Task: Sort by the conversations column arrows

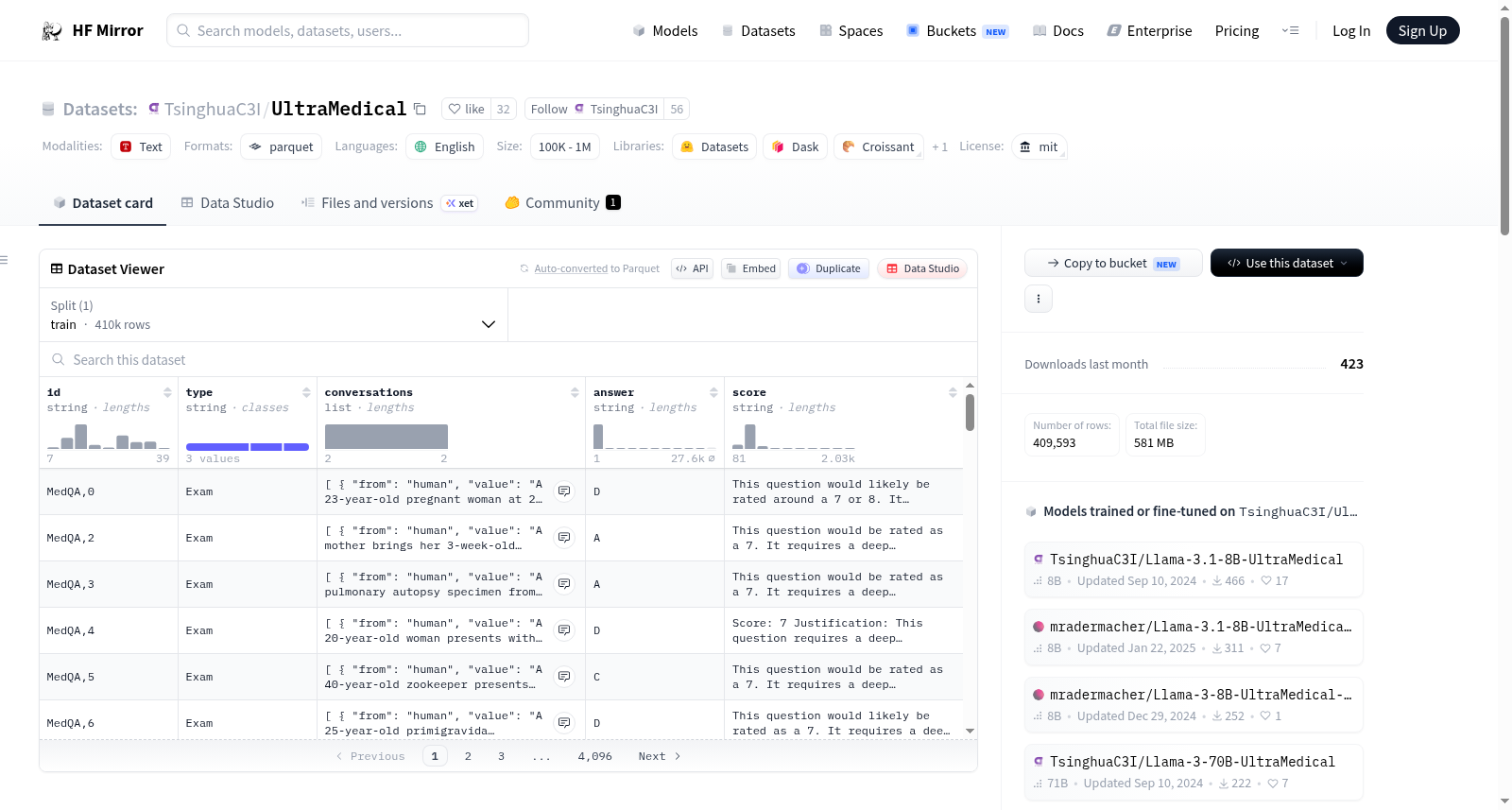Action: pos(575,392)
